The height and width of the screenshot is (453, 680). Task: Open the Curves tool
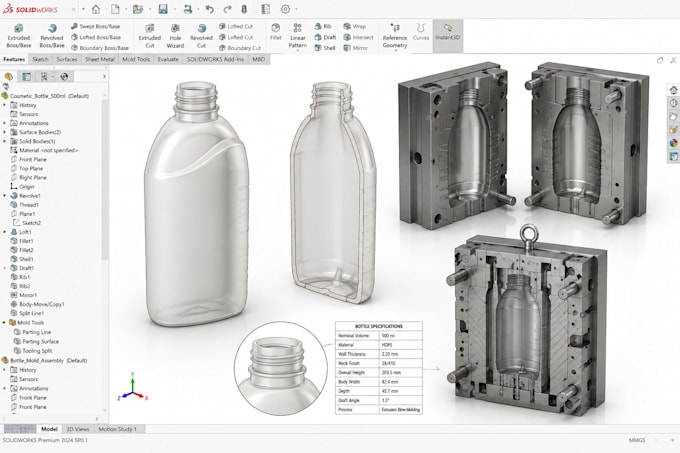[x=421, y=32]
